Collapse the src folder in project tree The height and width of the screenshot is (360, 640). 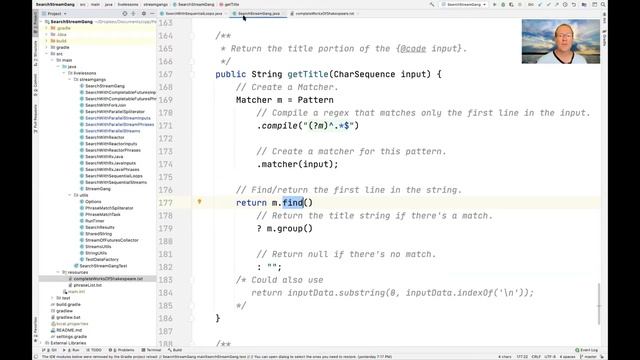click(46, 53)
